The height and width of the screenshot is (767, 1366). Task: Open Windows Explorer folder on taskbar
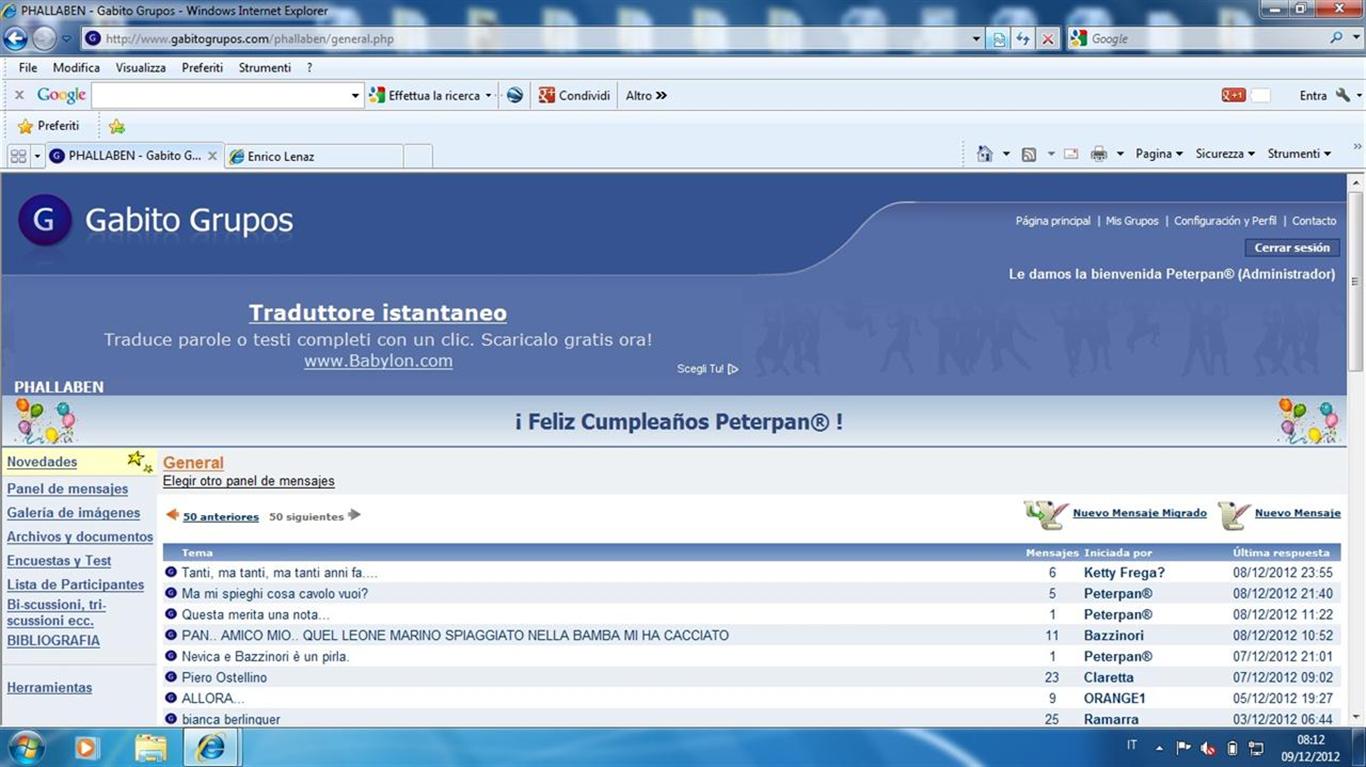click(151, 747)
